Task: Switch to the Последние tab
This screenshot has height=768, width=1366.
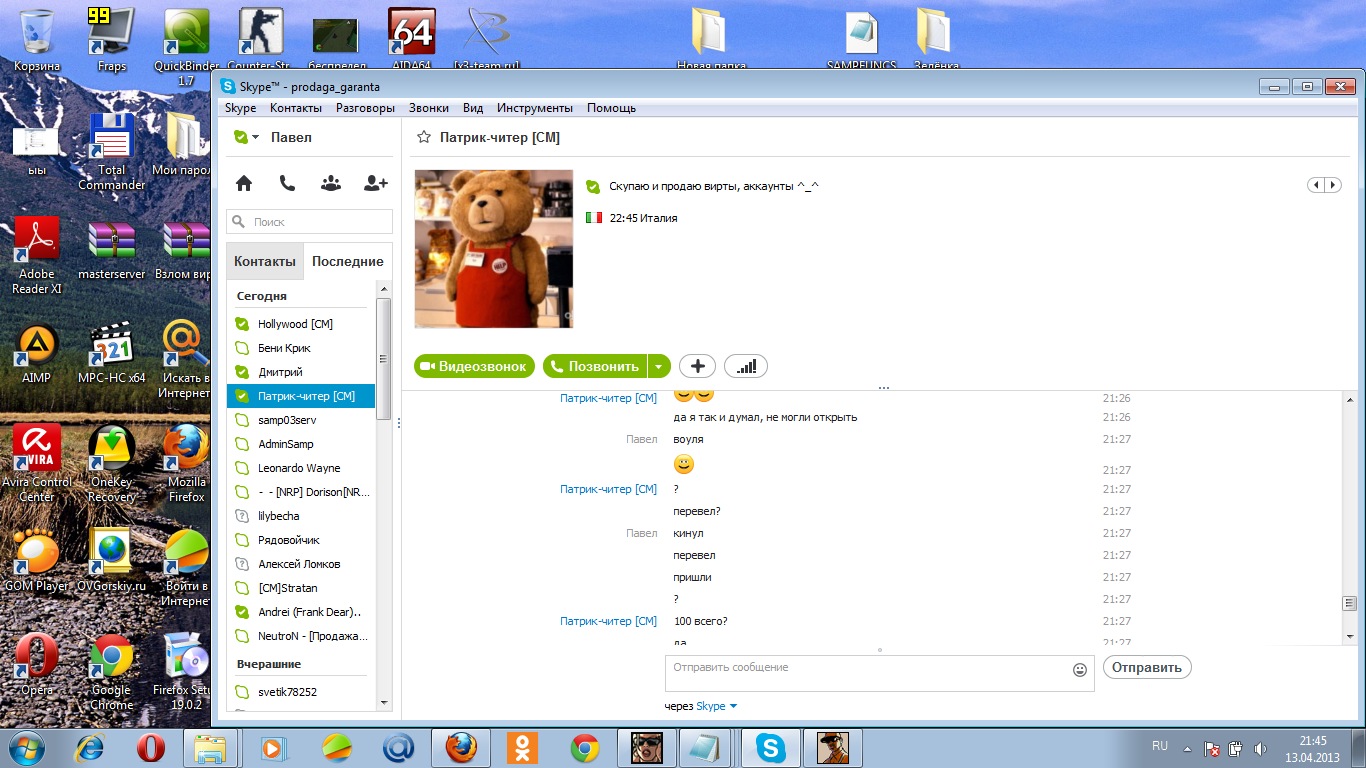Action: pos(348,261)
